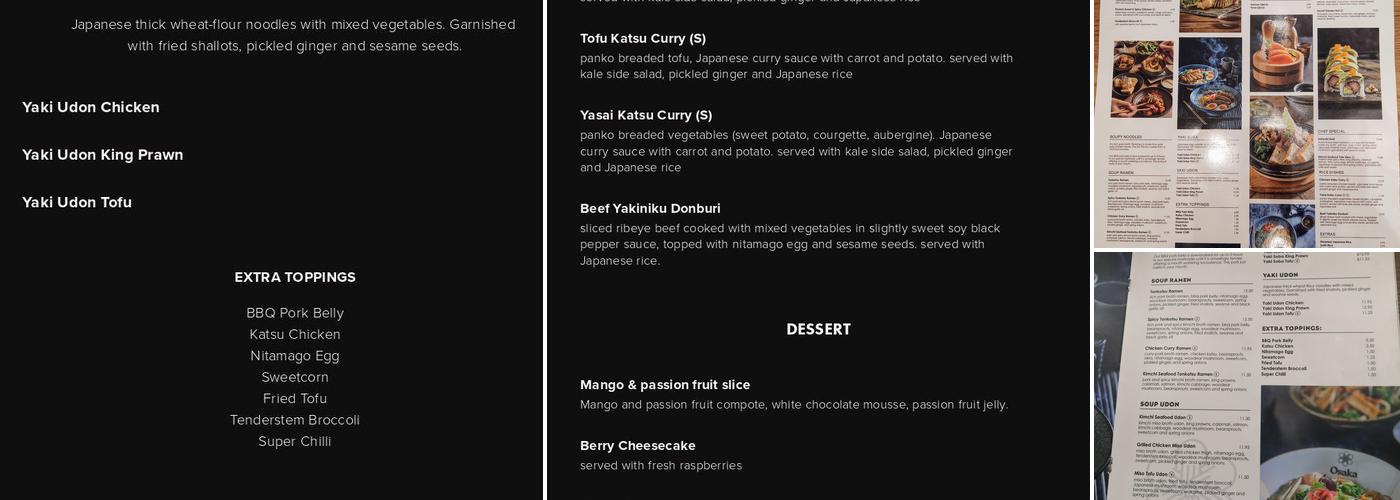Click the Beef Yakiniku Donburi description text
The width and height of the screenshot is (1400, 500).
[790, 244]
